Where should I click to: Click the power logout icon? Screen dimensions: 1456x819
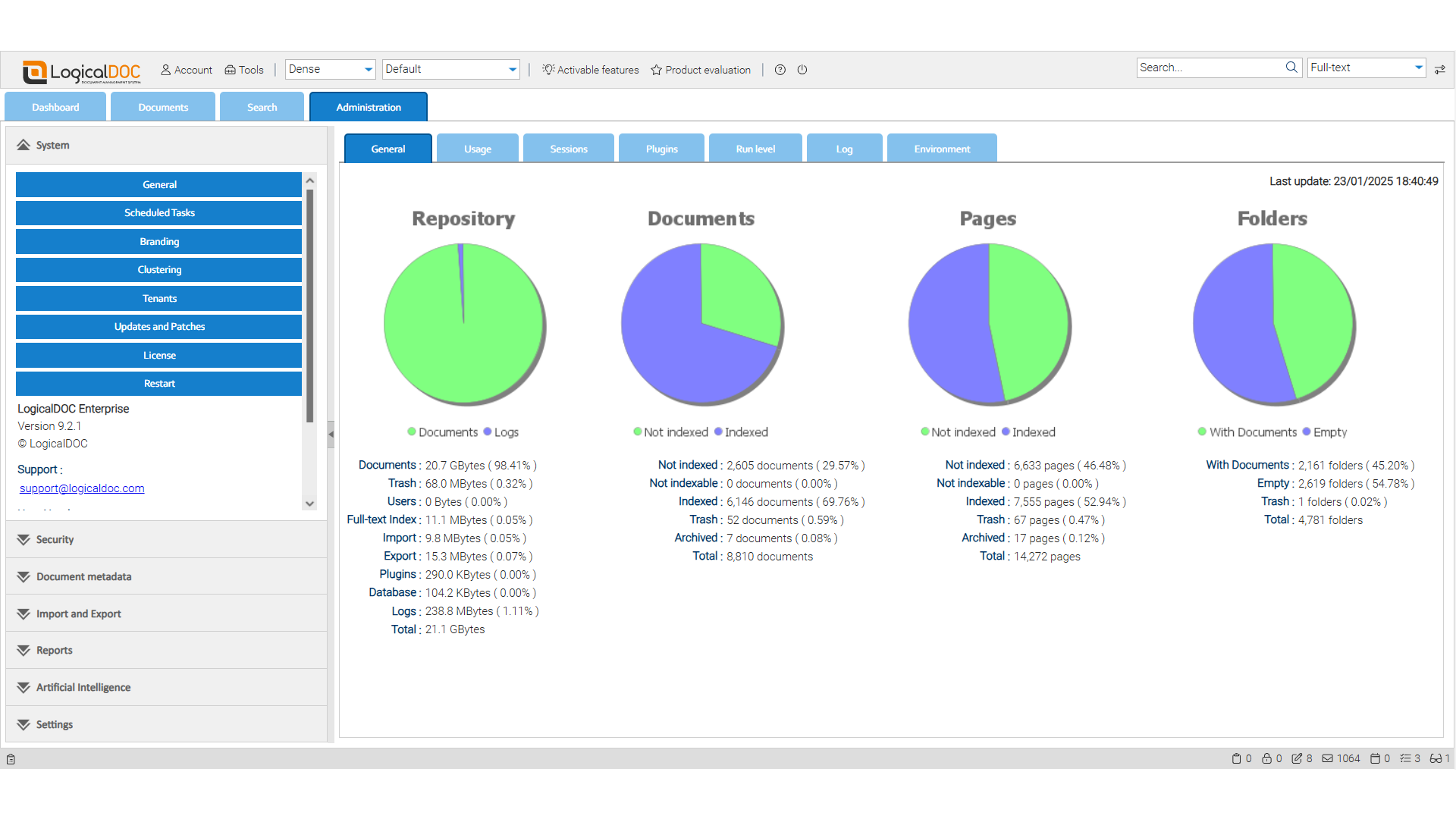(x=802, y=70)
